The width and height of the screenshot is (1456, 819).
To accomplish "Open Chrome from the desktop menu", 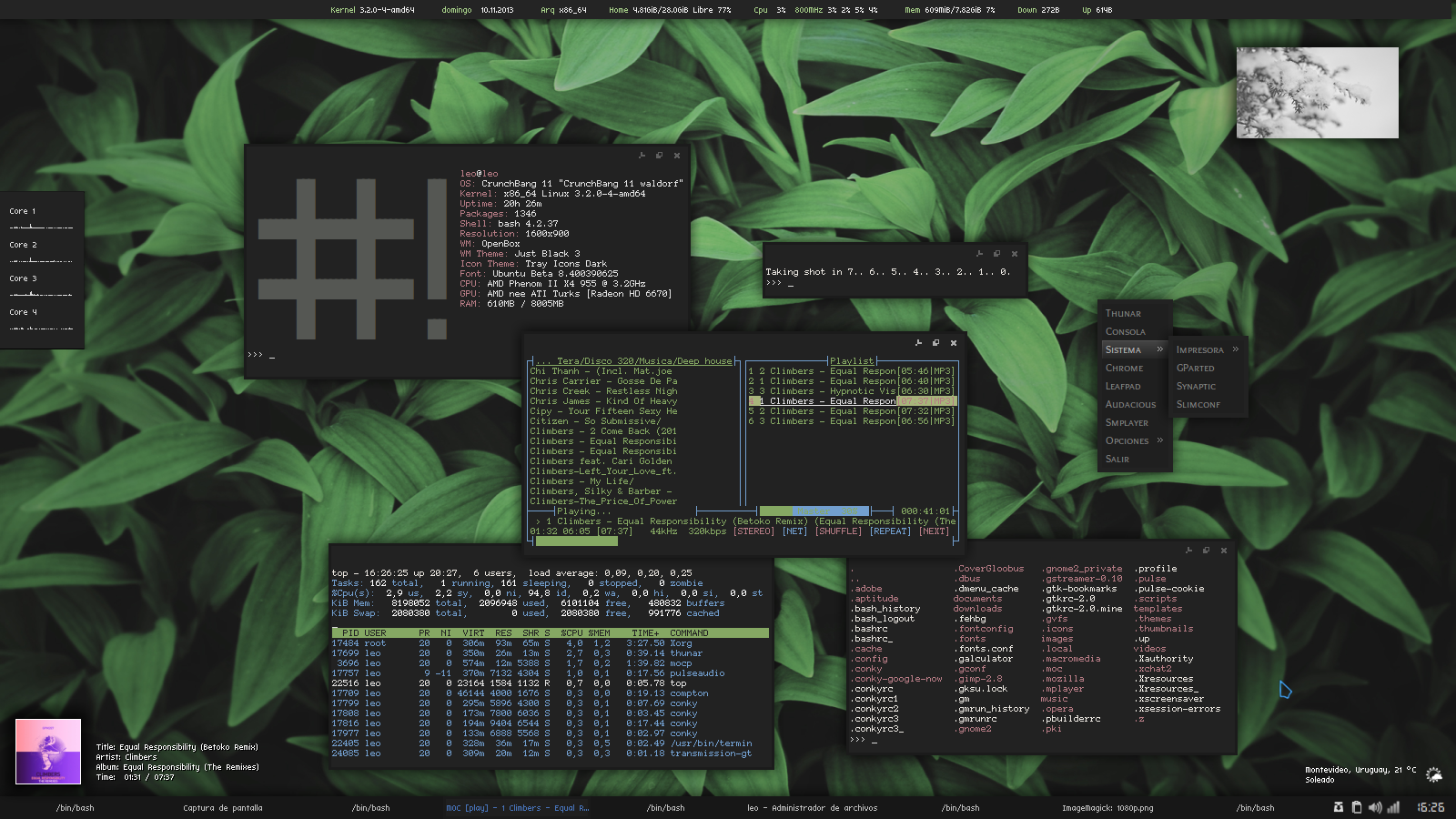I will (1125, 368).
